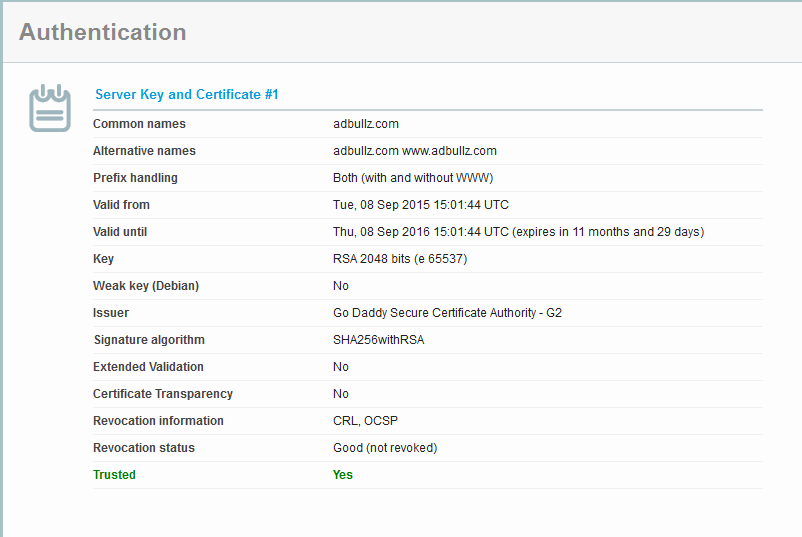
Task: Click the Good (not revoked) status
Action: (x=385, y=448)
